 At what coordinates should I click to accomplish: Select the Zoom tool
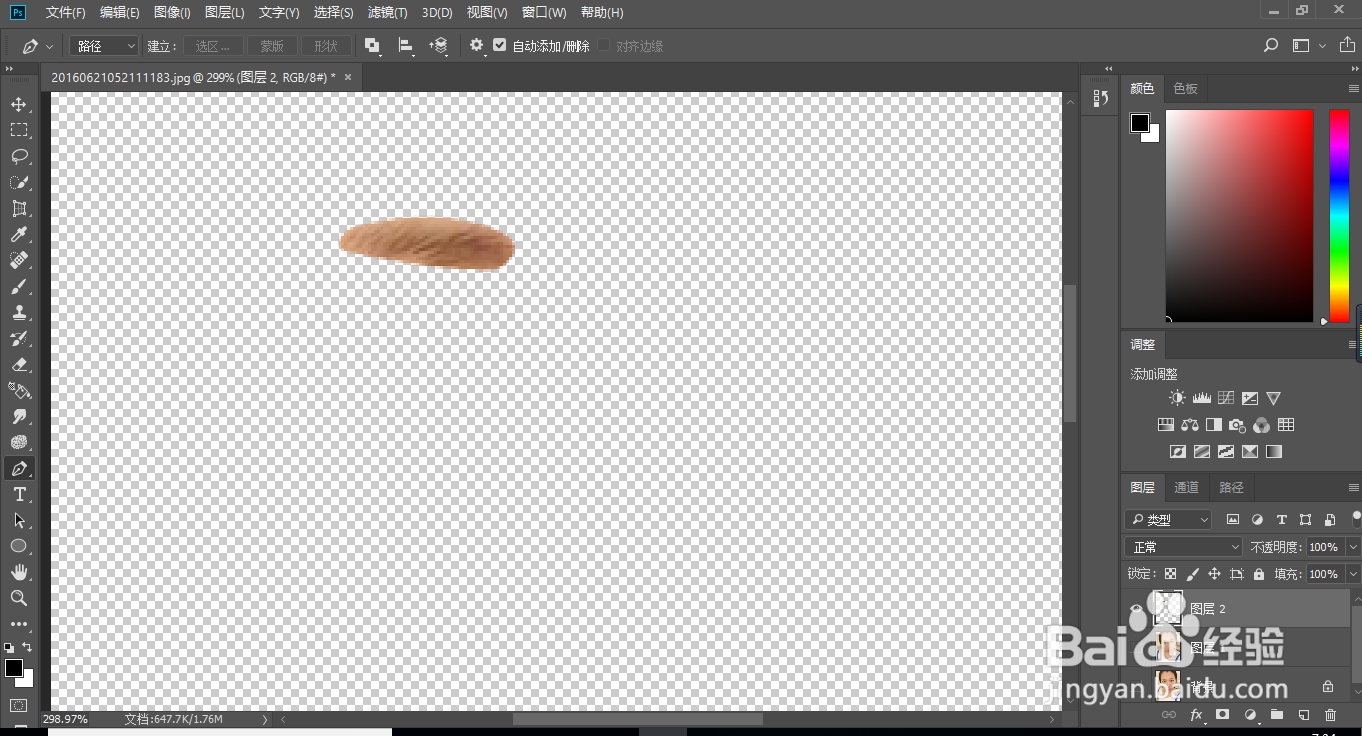[18, 598]
